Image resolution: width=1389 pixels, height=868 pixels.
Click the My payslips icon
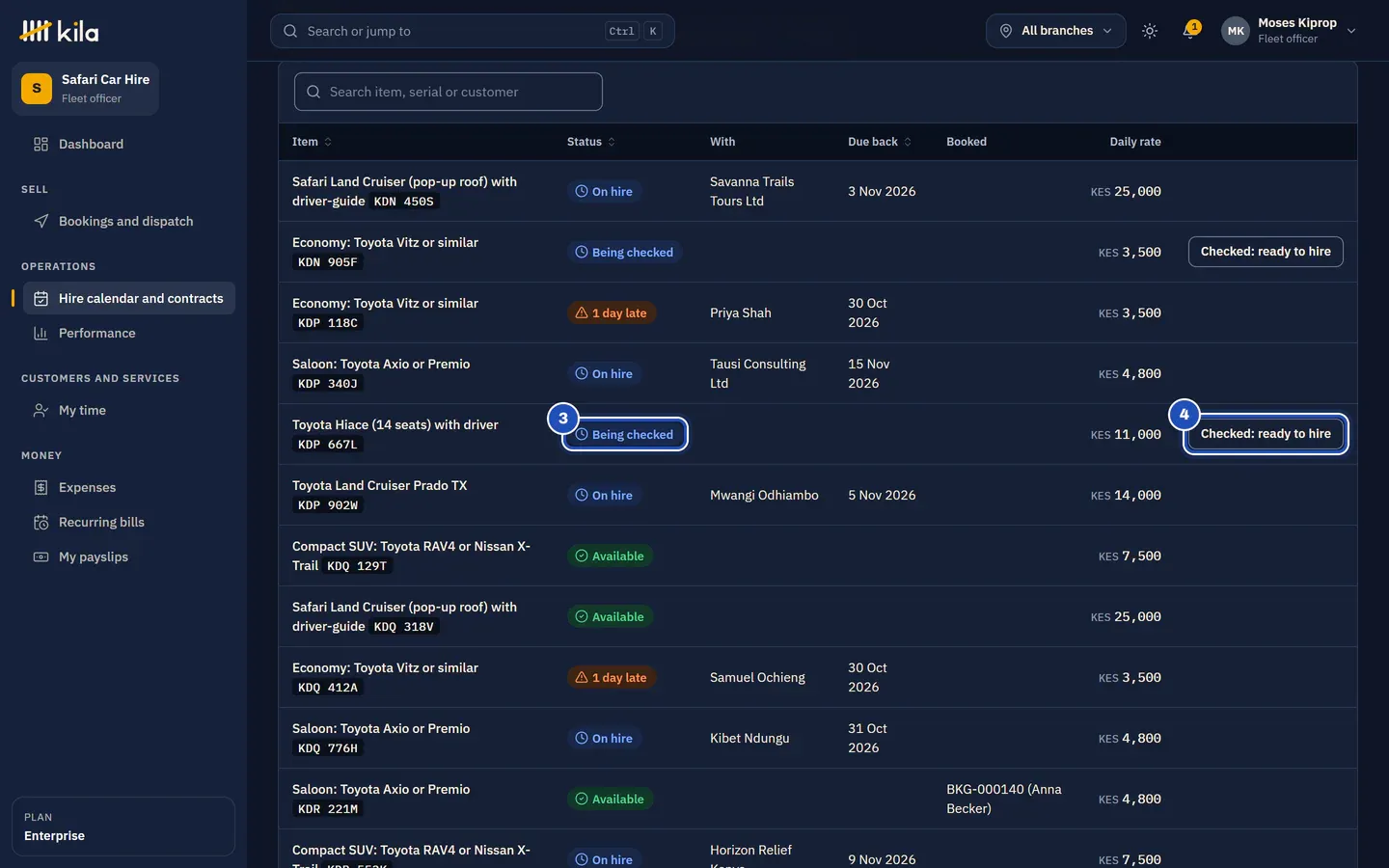click(x=41, y=557)
